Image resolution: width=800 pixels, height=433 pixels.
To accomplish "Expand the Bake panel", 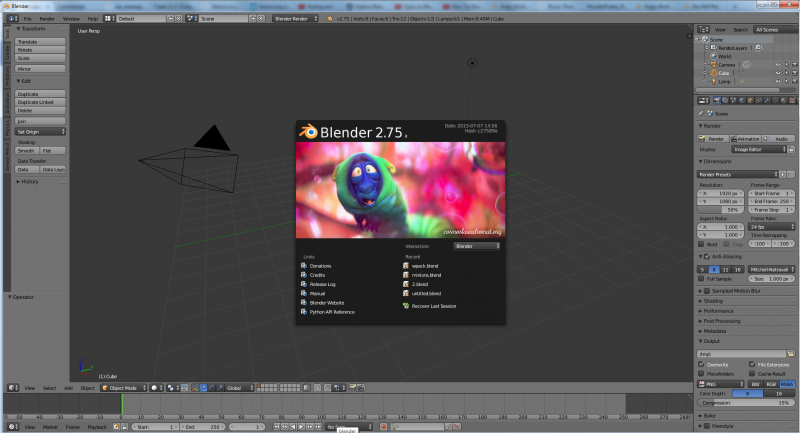I will 709,416.
